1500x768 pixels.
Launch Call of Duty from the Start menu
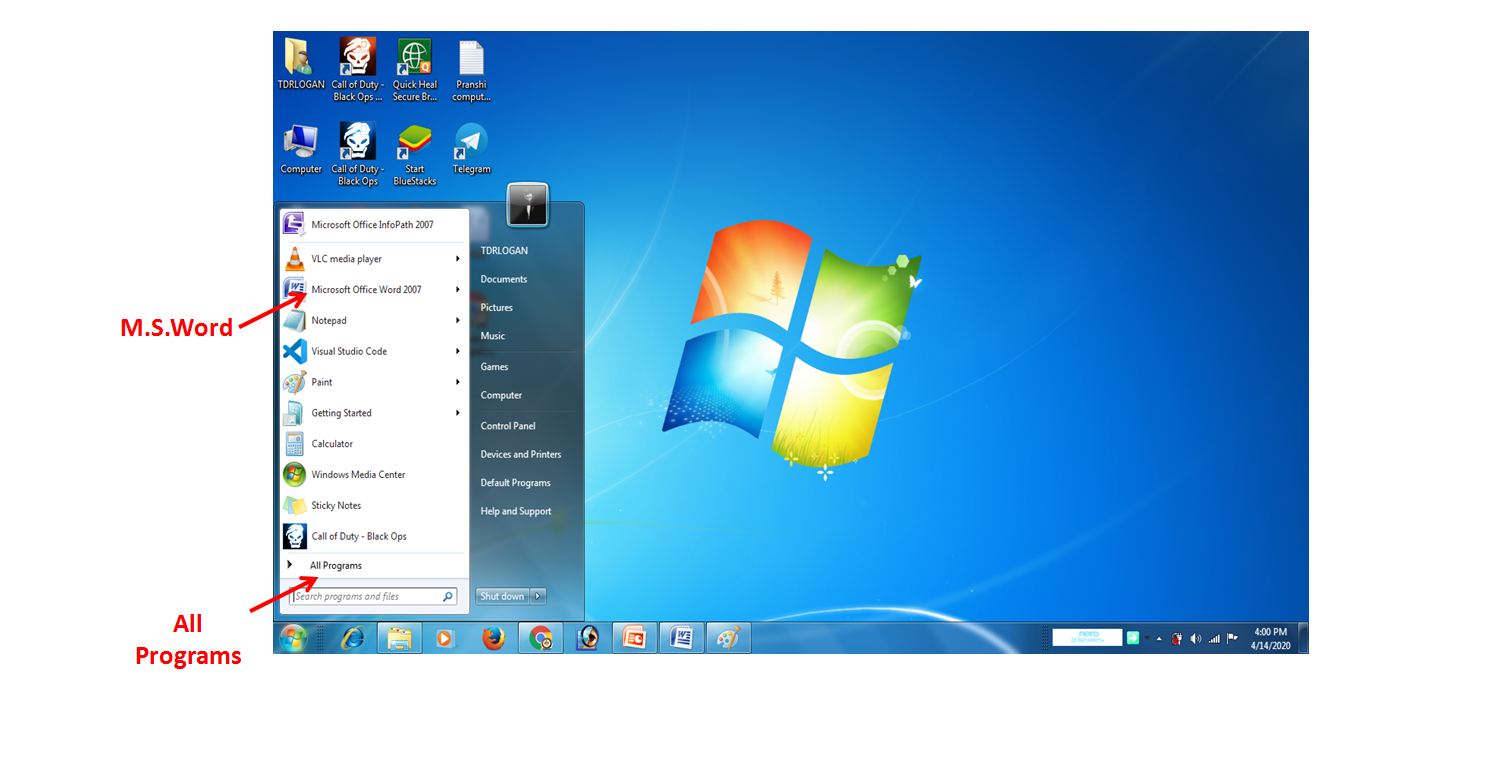pyautogui.click(x=374, y=537)
